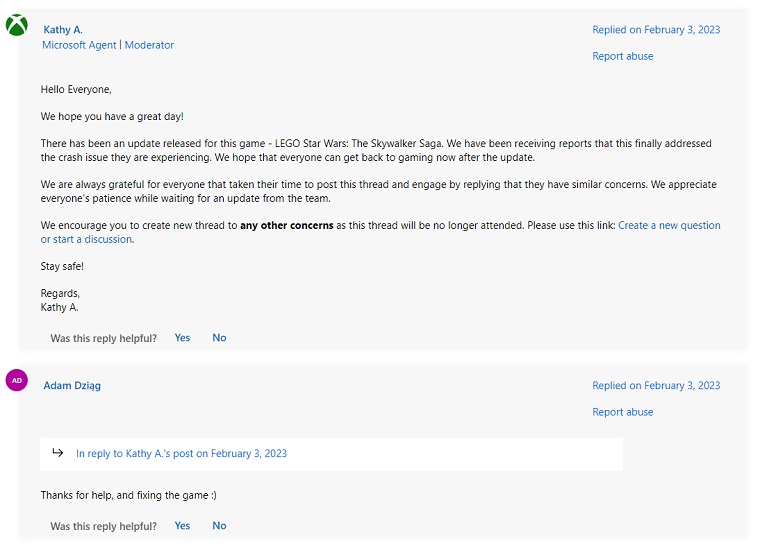760x548 pixels.
Task: Follow the 'Create a new question' link
Action: point(669,225)
